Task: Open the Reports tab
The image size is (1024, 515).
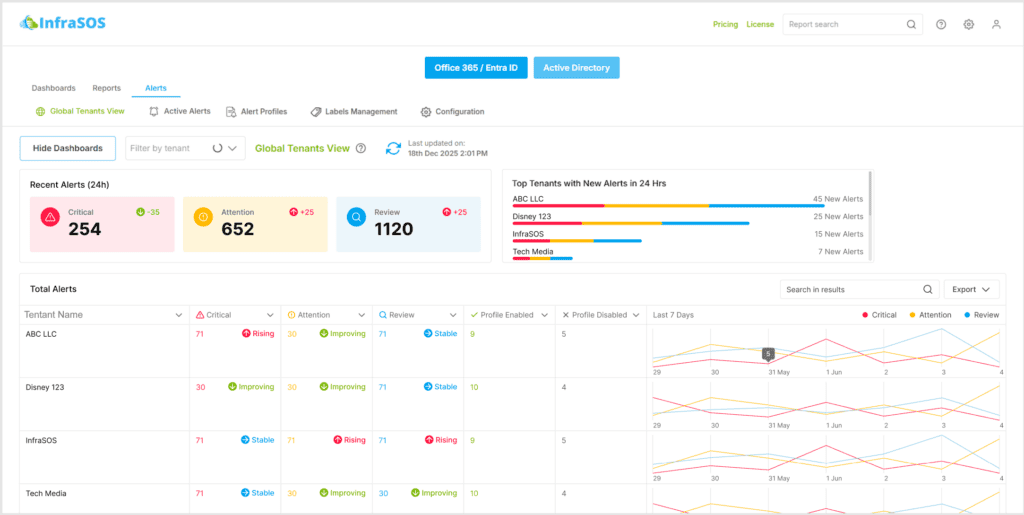Action: tap(106, 88)
